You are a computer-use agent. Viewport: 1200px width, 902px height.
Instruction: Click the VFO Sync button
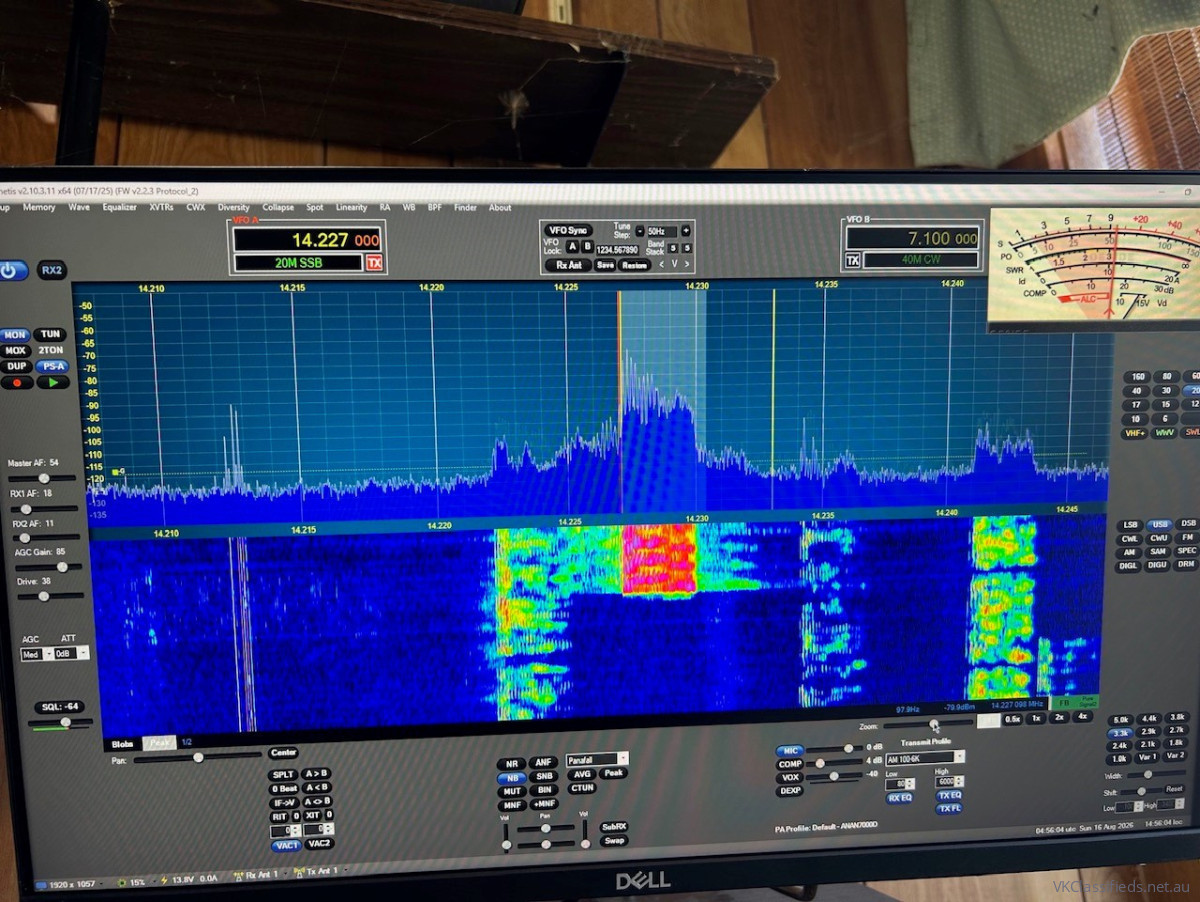569,230
